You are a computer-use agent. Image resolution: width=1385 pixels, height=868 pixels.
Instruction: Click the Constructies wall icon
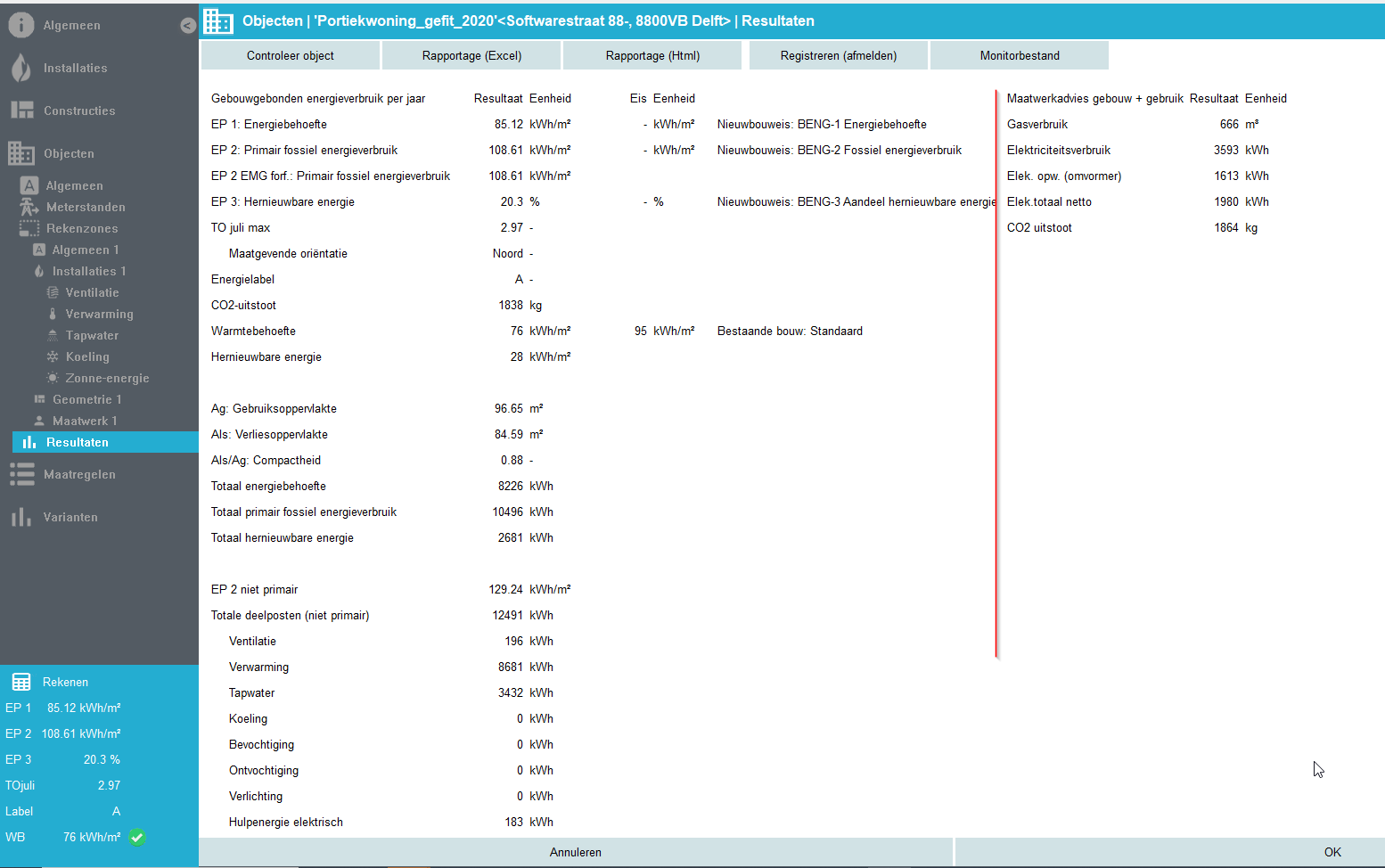[x=21, y=111]
